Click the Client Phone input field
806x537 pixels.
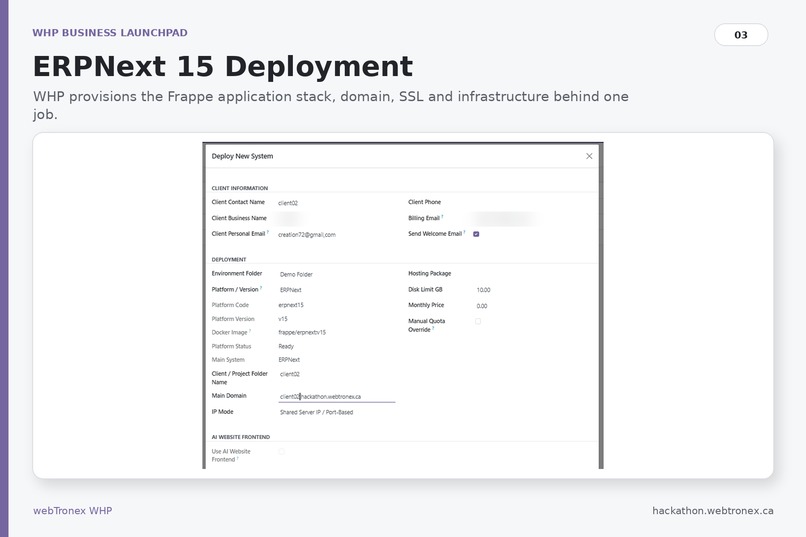tap(534, 202)
